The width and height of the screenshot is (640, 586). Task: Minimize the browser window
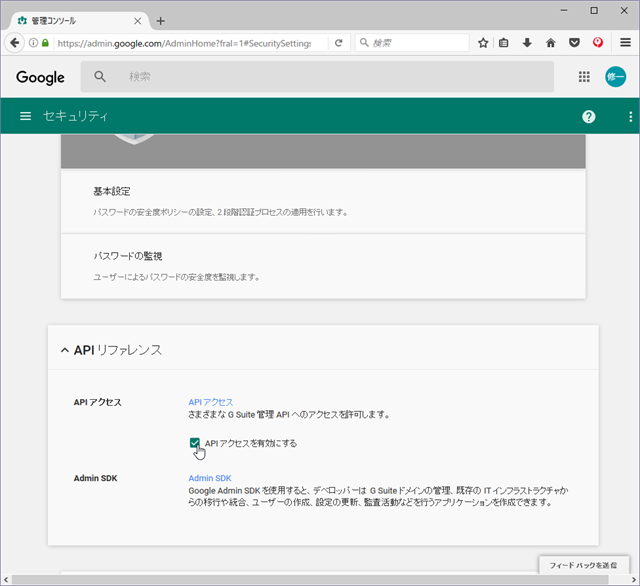coord(564,11)
